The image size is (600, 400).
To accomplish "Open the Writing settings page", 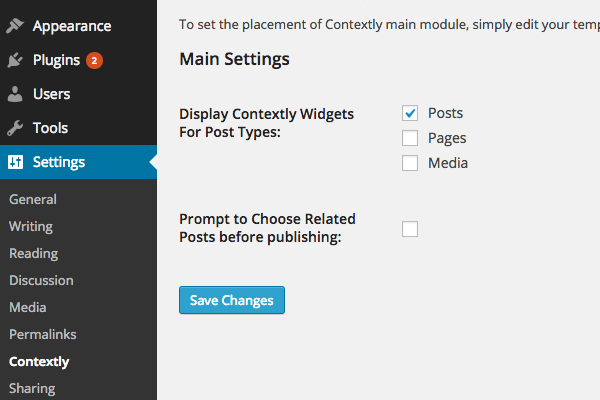I will tap(31, 227).
